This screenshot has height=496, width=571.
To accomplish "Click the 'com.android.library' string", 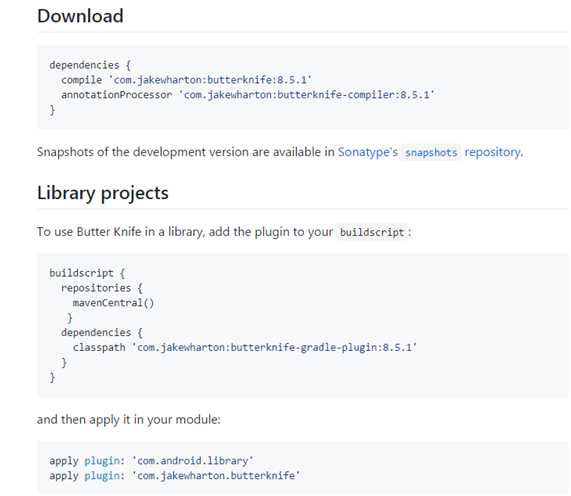I will coord(193,461).
